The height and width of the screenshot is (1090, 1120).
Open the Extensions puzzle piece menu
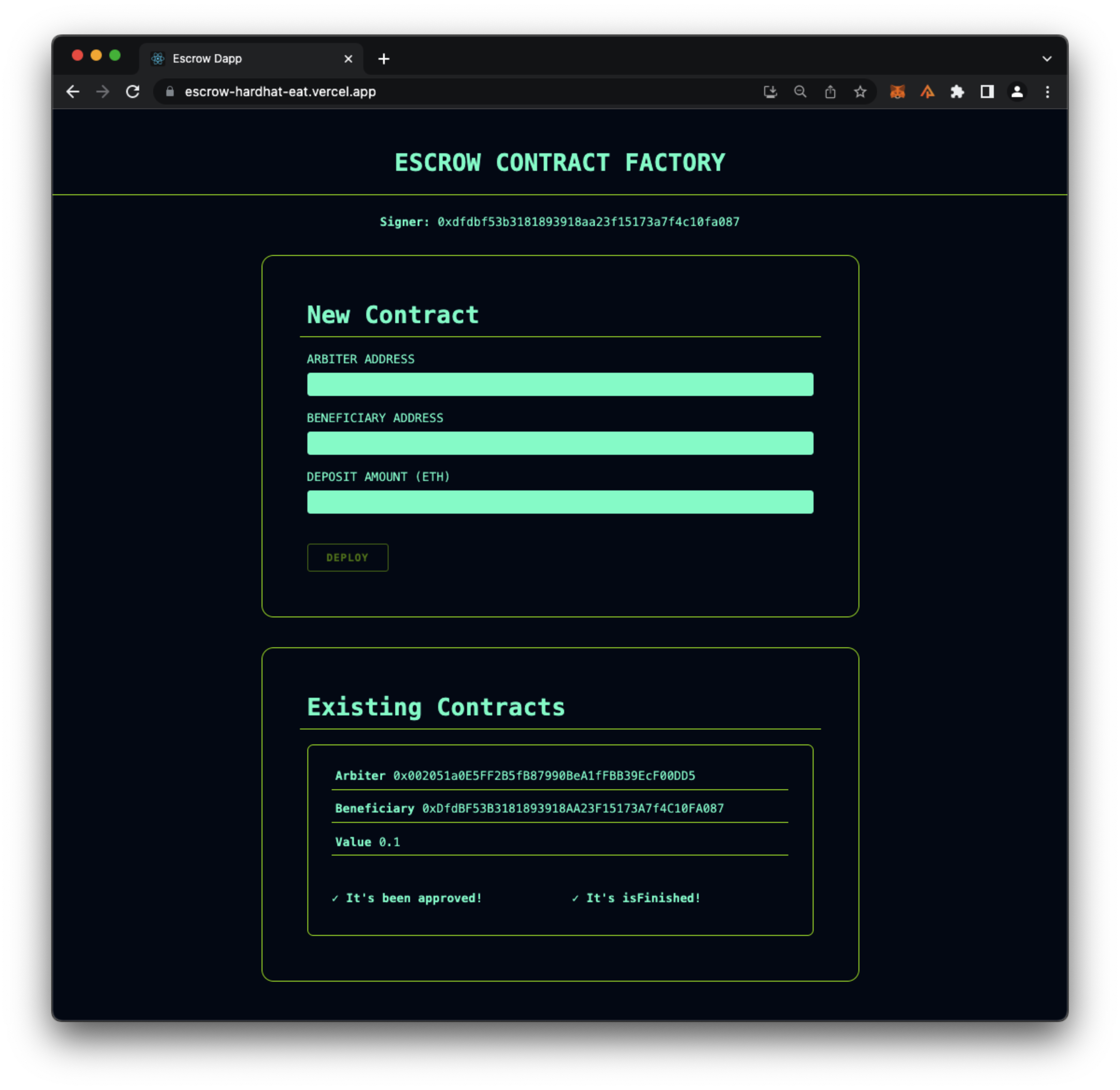[957, 92]
